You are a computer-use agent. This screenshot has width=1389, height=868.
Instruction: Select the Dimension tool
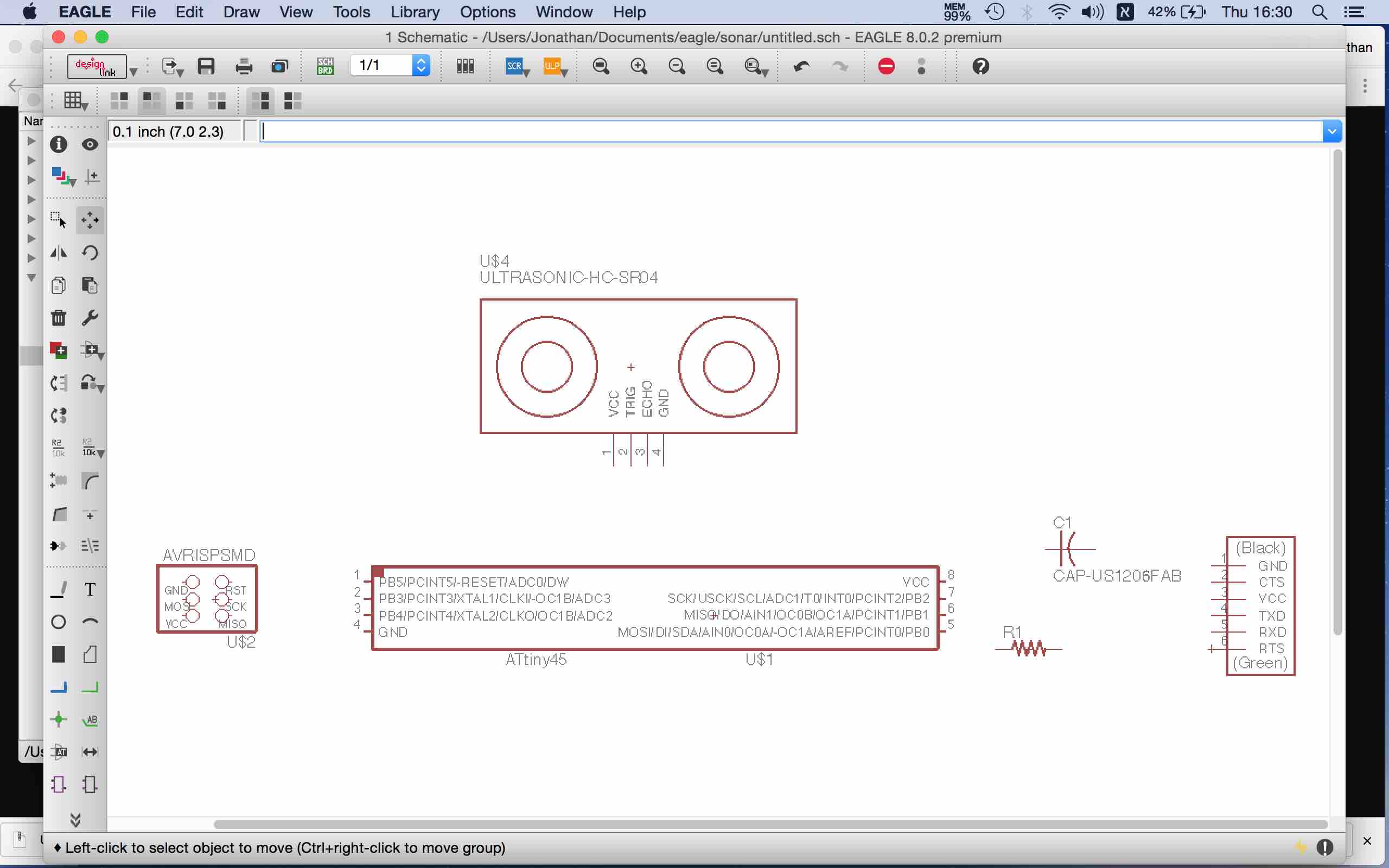tap(90, 752)
